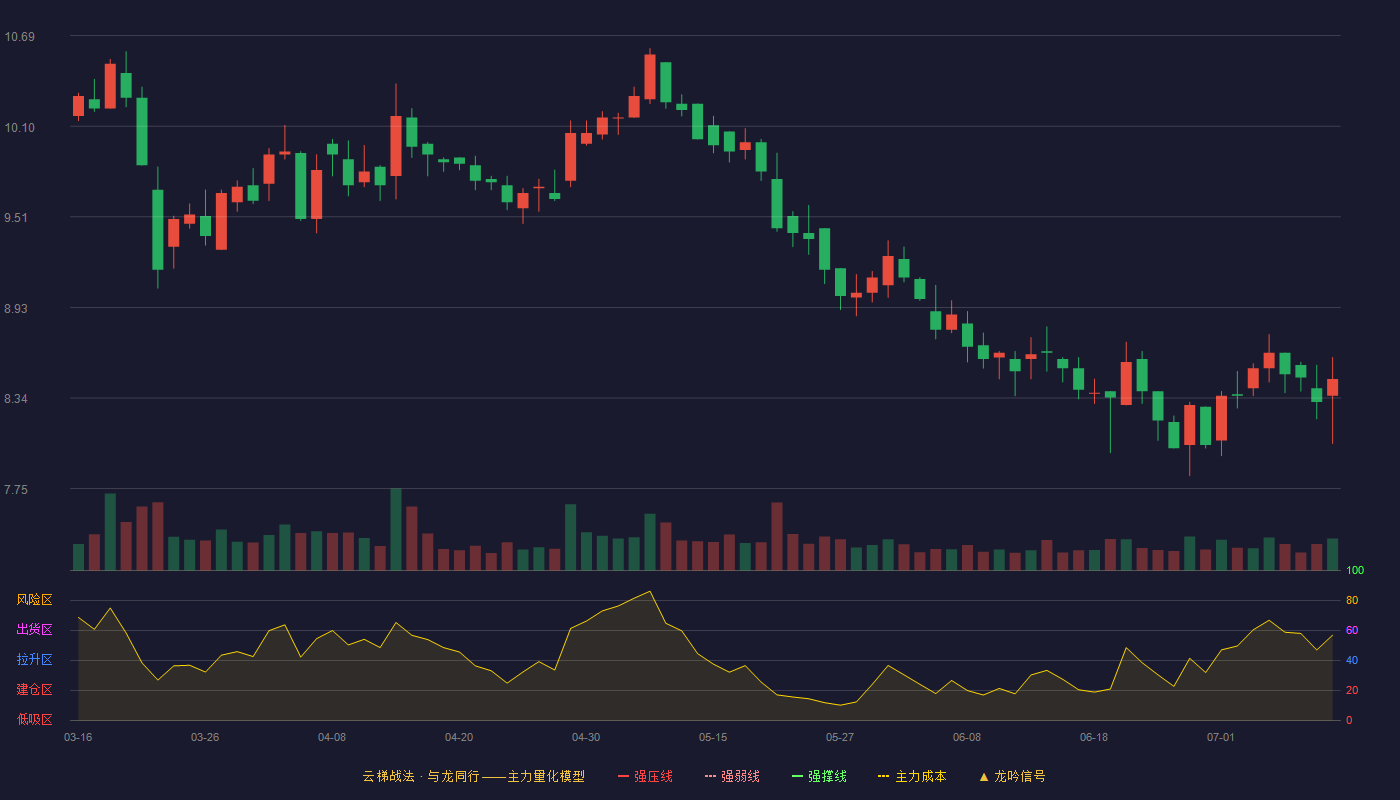The image size is (1400, 800).
Task: Select the 06-18 date label
Action: click(1094, 737)
